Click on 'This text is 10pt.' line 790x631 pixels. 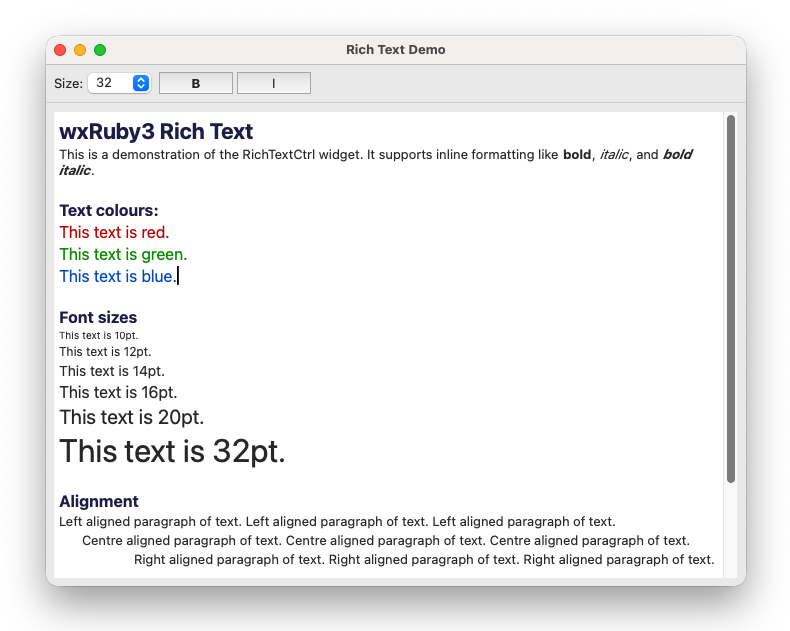pyautogui.click(x=98, y=336)
